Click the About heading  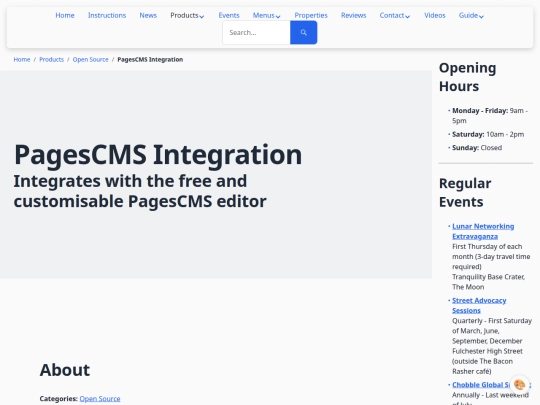point(65,370)
